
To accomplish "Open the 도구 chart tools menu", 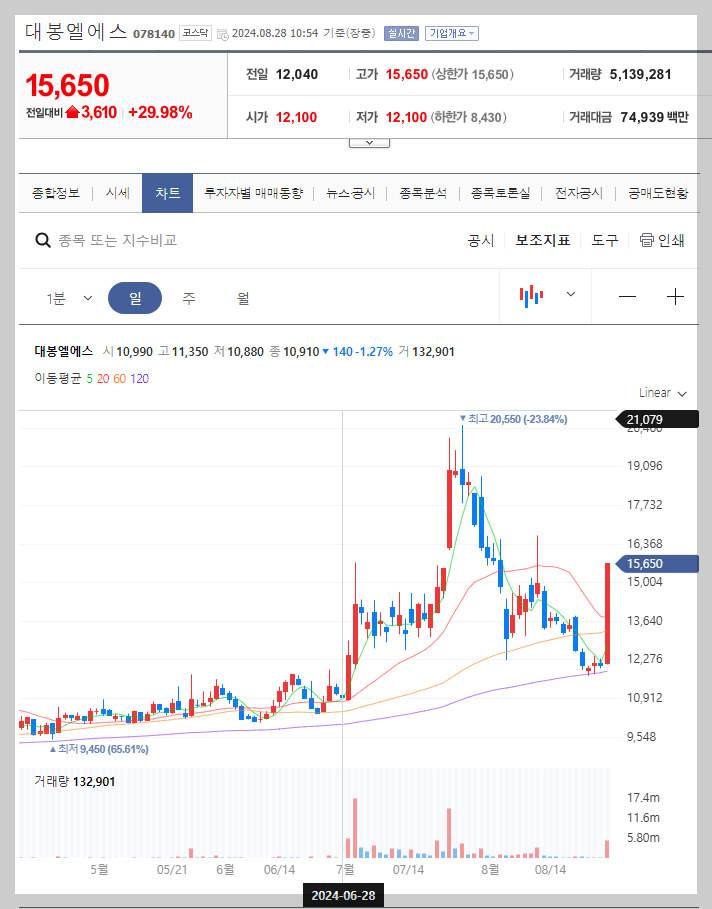I will coord(604,240).
